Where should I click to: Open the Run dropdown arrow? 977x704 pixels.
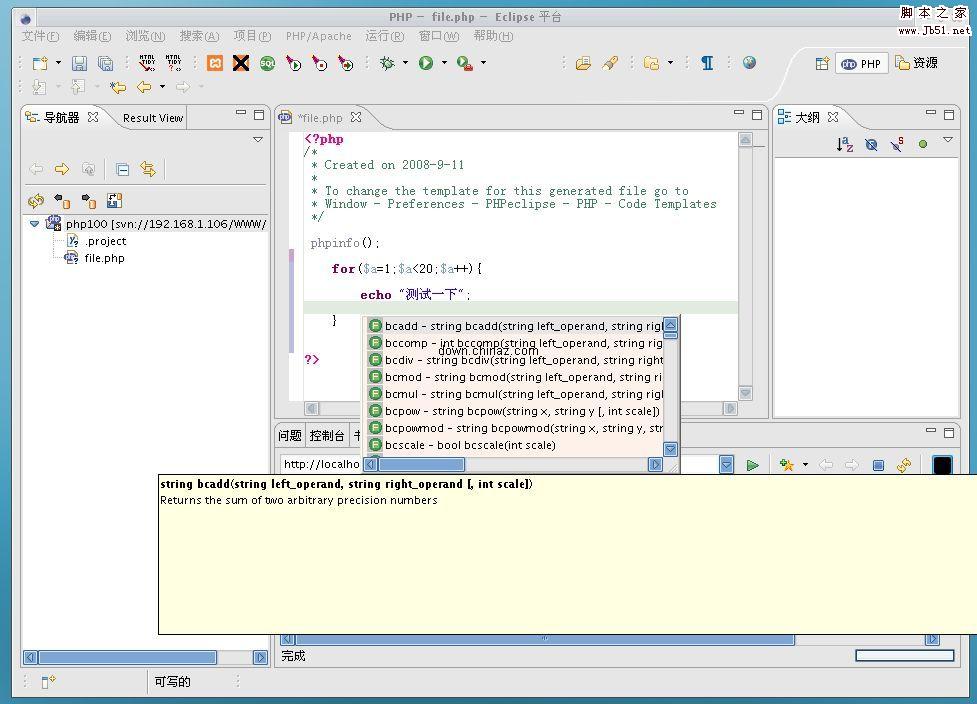click(444, 63)
